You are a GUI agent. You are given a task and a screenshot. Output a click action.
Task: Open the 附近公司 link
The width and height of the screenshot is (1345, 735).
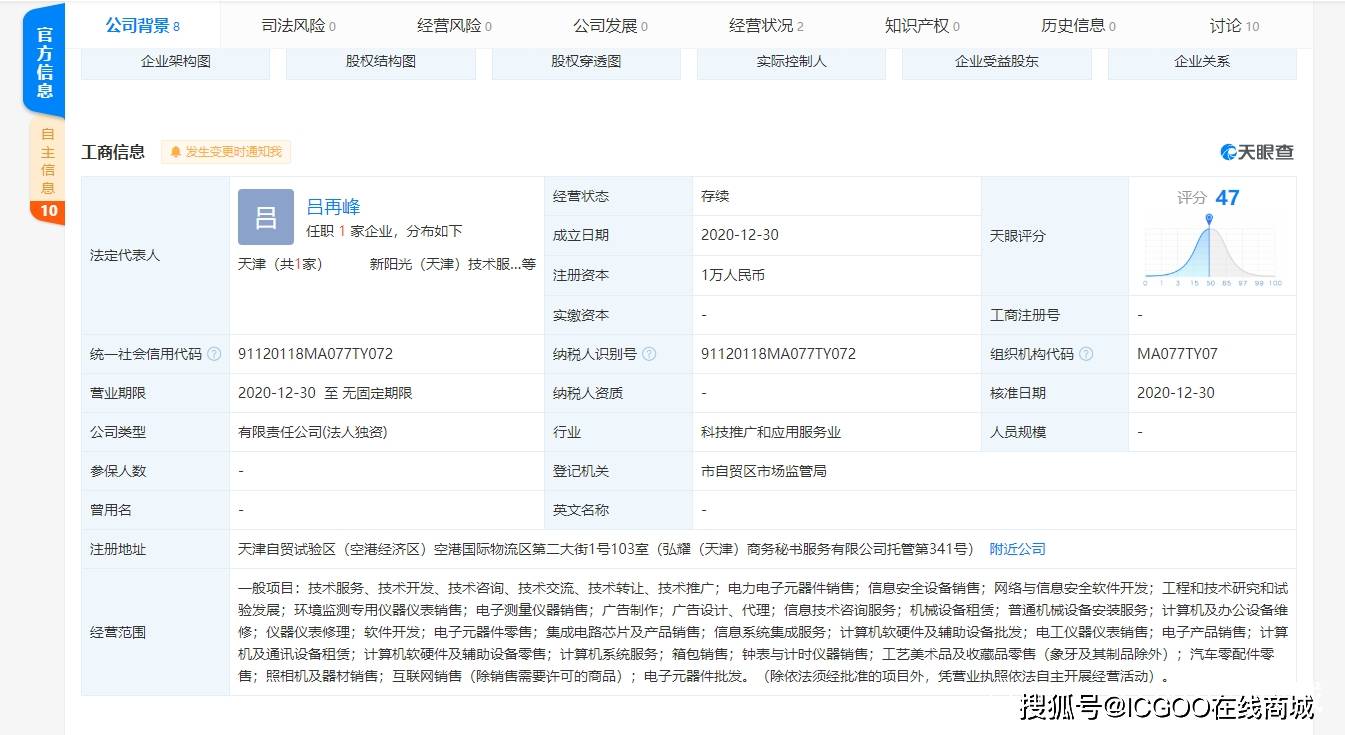pyautogui.click(x=1017, y=549)
